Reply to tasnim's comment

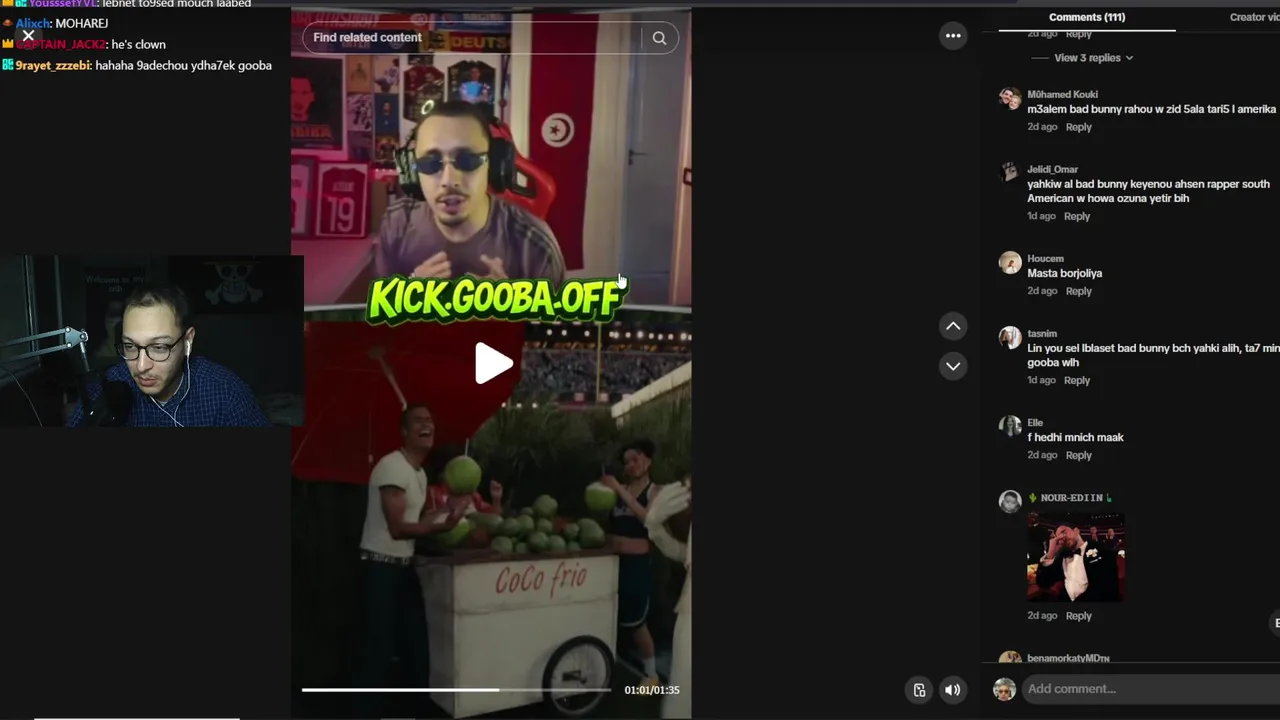(x=1076, y=380)
